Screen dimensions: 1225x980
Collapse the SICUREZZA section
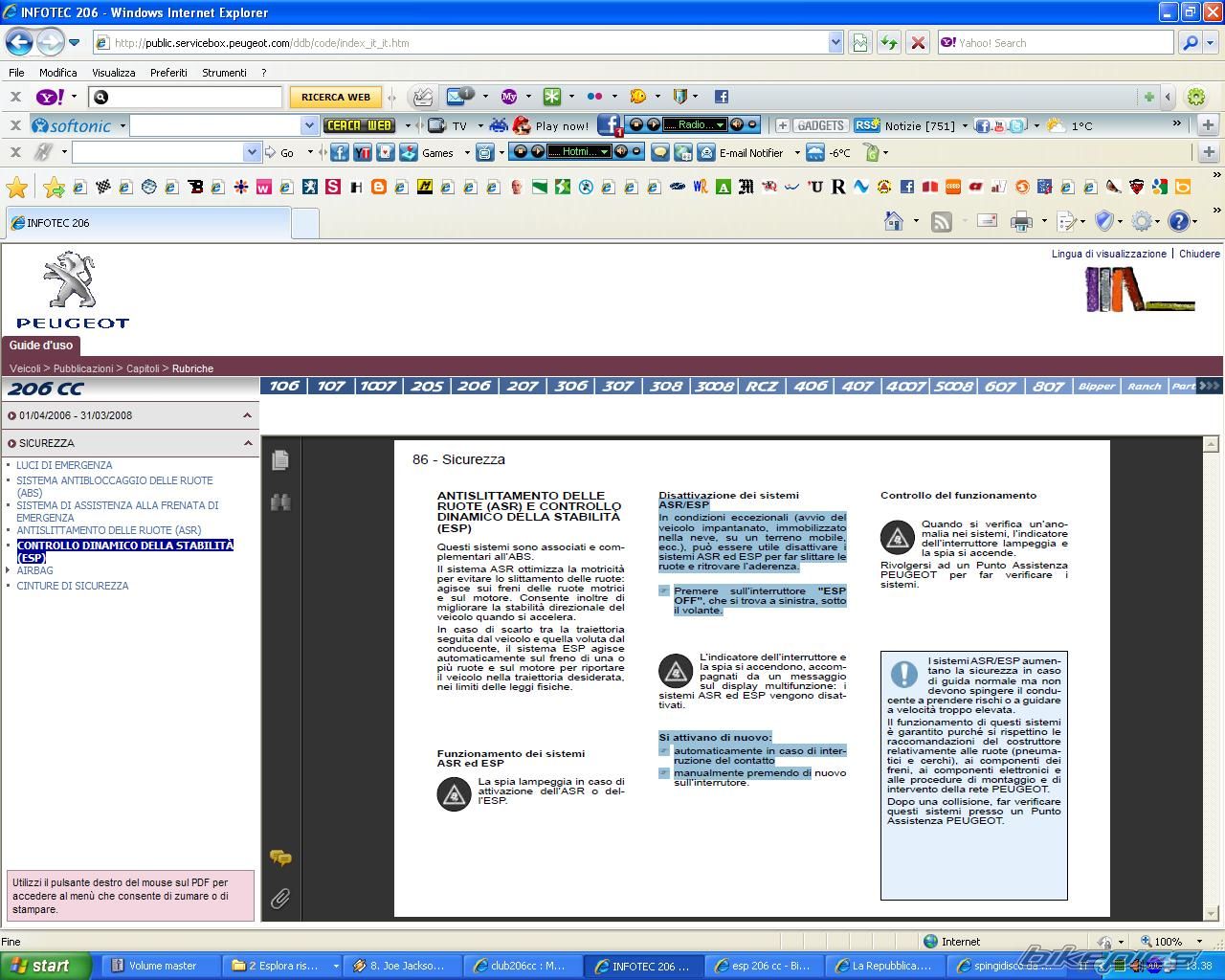[248, 443]
